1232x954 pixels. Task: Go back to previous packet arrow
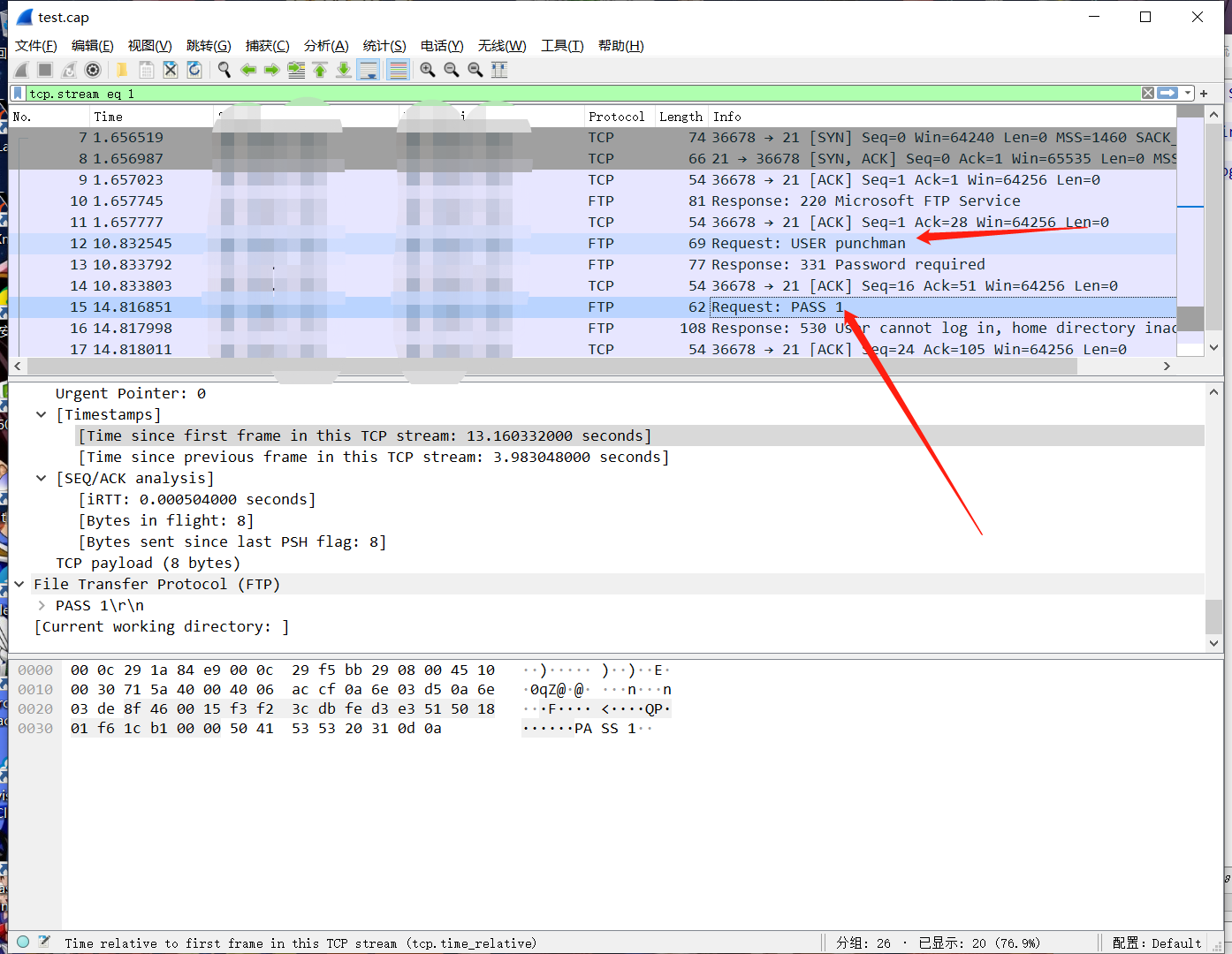tap(248, 70)
